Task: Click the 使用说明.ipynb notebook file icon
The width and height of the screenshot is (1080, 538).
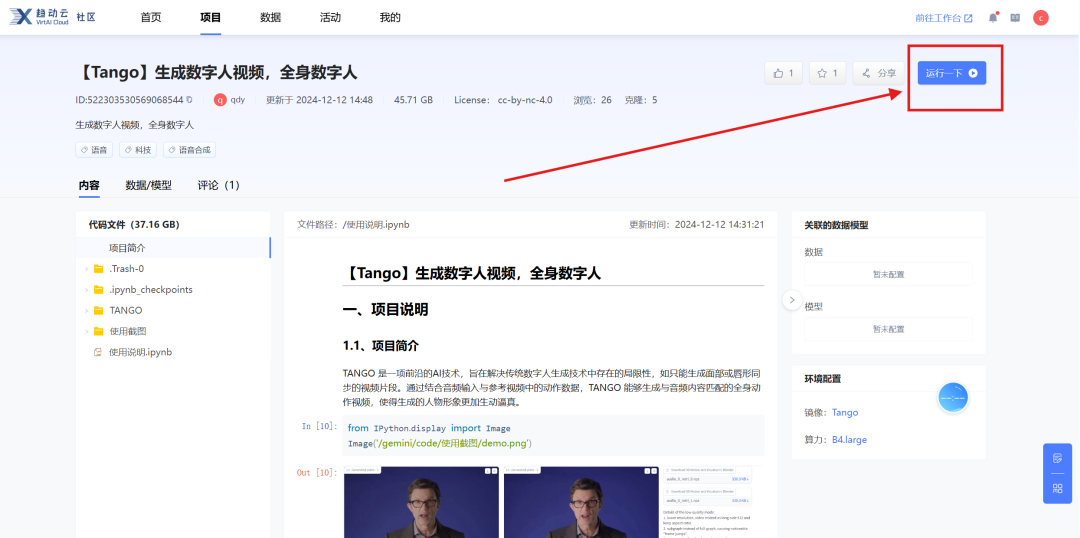Action: (98, 352)
